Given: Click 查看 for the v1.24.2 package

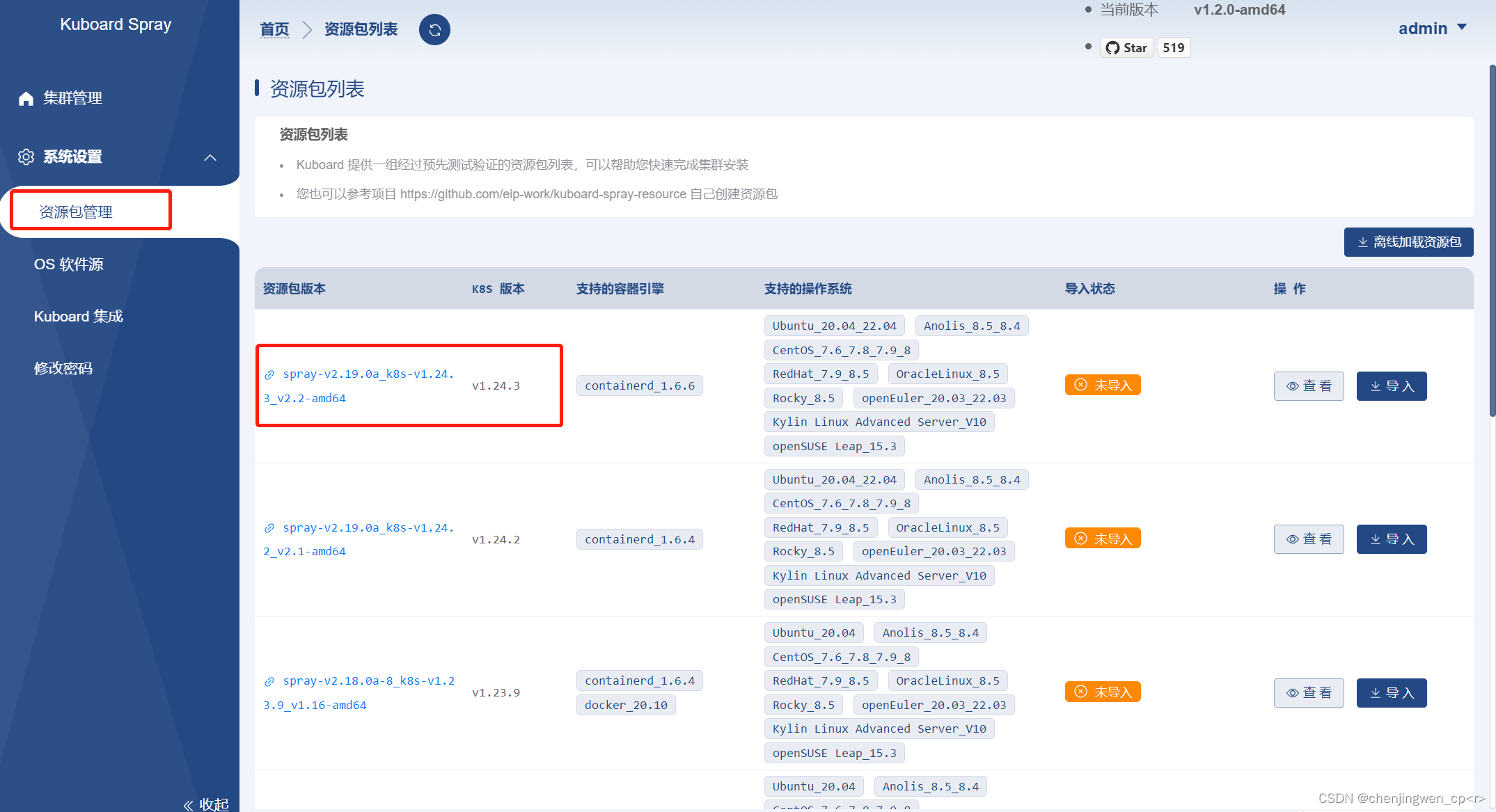Looking at the screenshot, I should click(x=1308, y=539).
